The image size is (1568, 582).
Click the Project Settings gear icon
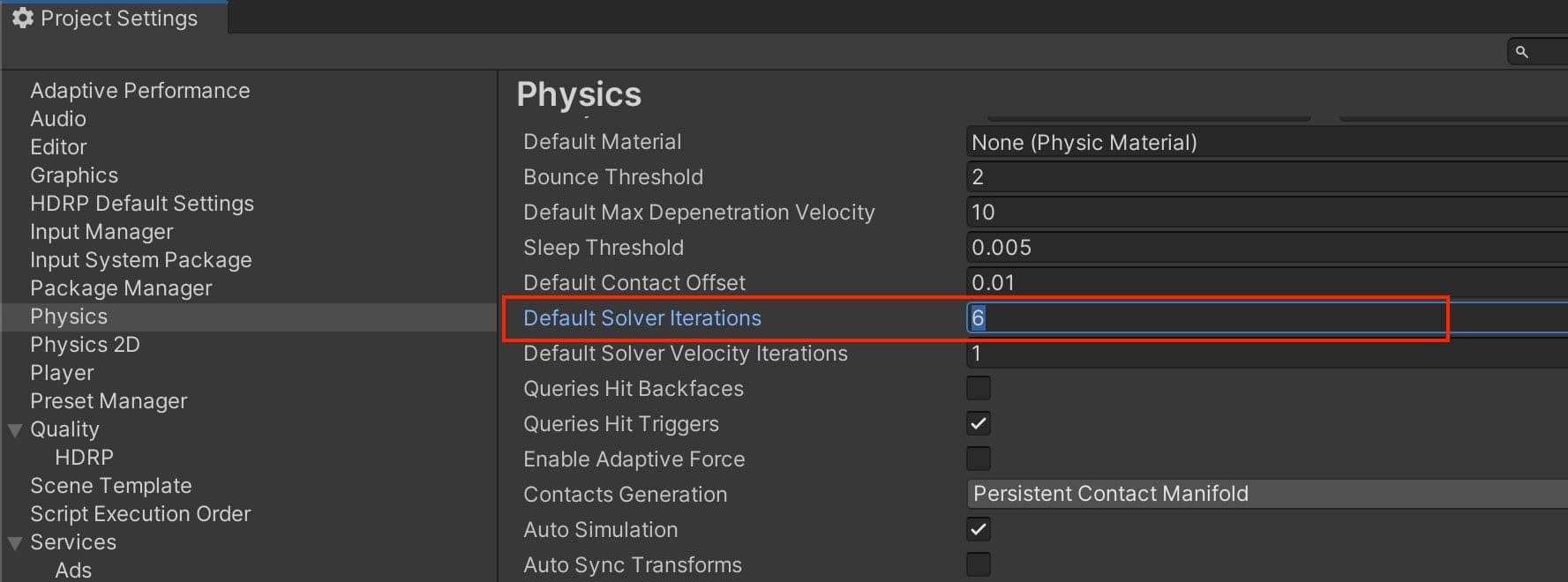(22, 18)
